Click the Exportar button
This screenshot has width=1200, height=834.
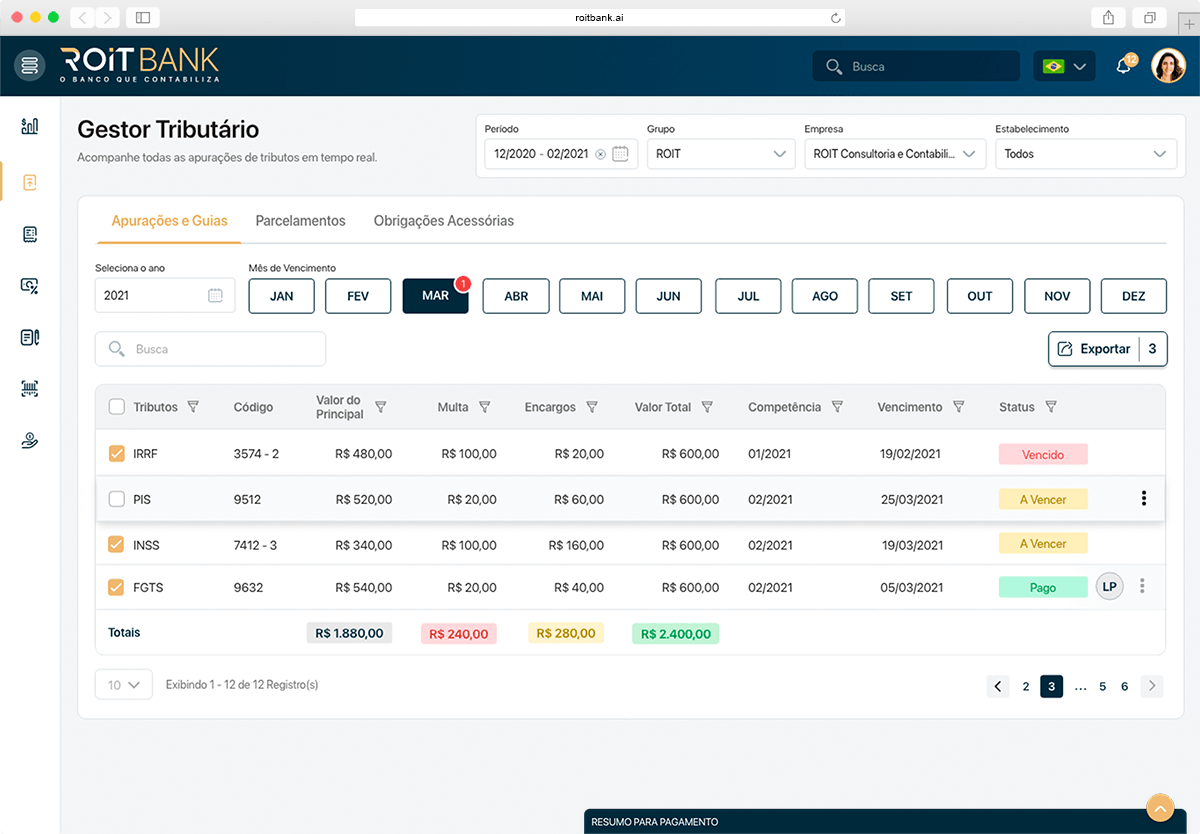pos(1094,349)
